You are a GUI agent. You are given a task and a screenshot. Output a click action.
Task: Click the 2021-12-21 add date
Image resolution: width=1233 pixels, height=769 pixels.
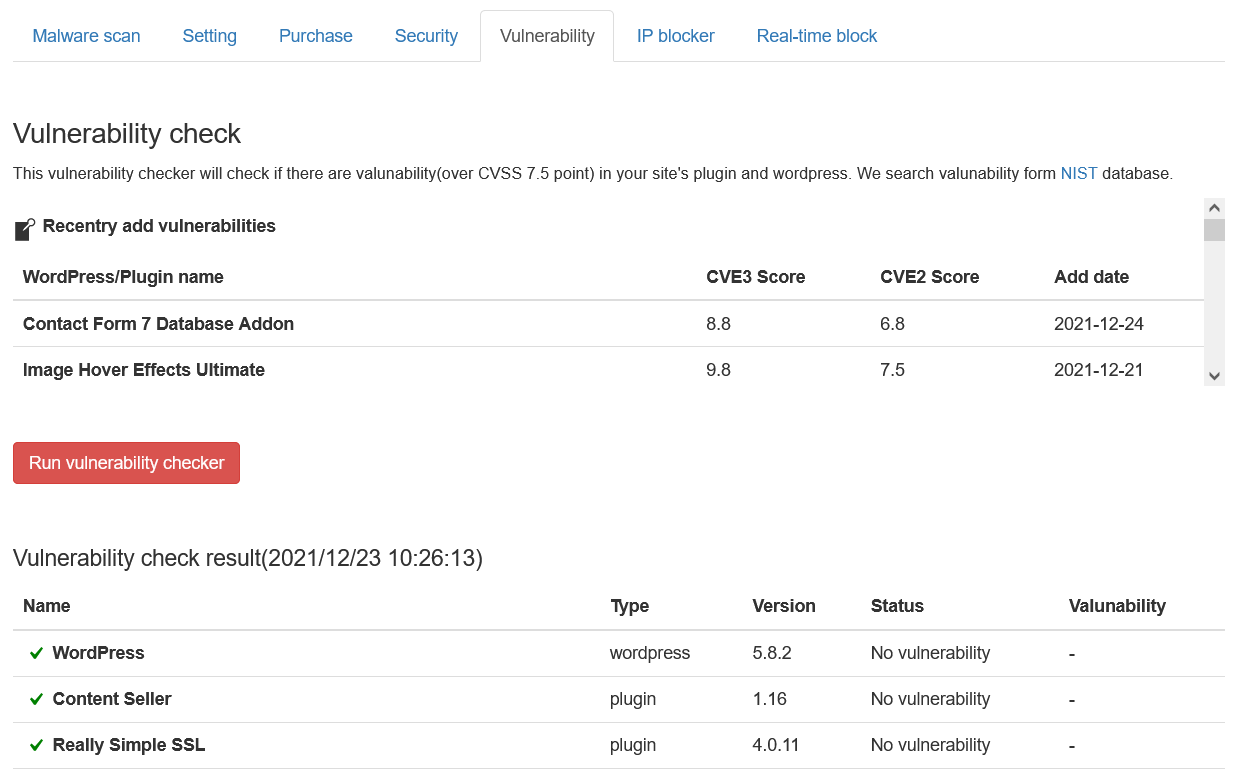click(1099, 370)
